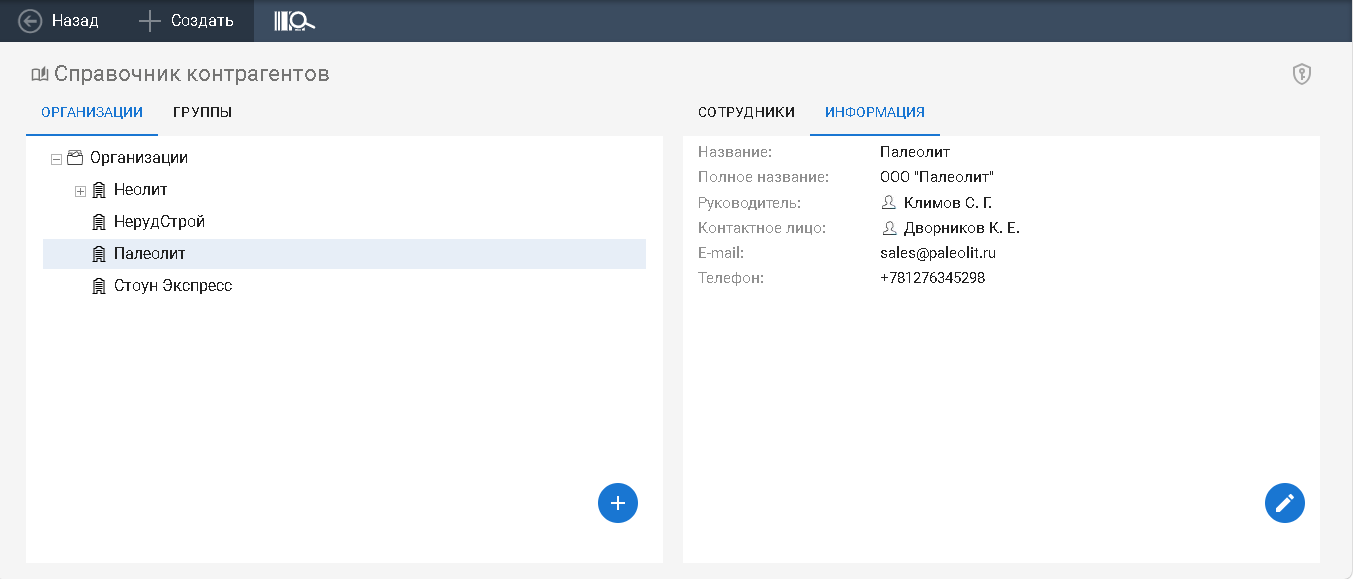Open the Сотрудники tab

pyautogui.click(x=746, y=112)
